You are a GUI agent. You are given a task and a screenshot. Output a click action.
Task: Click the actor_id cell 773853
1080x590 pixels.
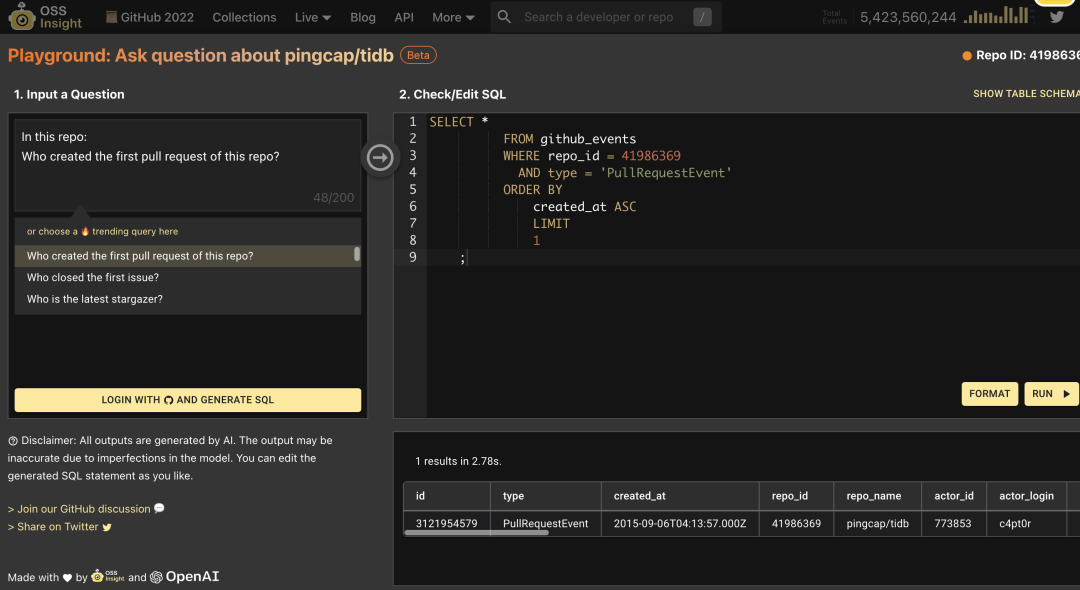pyautogui.click(x=953, y=523)
